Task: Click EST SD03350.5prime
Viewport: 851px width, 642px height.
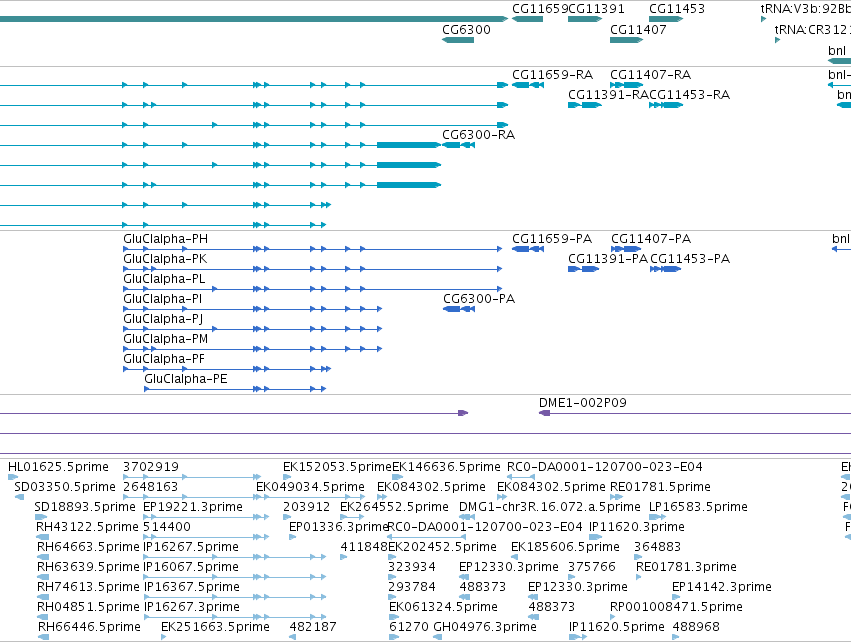Action: [x=65, y=487]
